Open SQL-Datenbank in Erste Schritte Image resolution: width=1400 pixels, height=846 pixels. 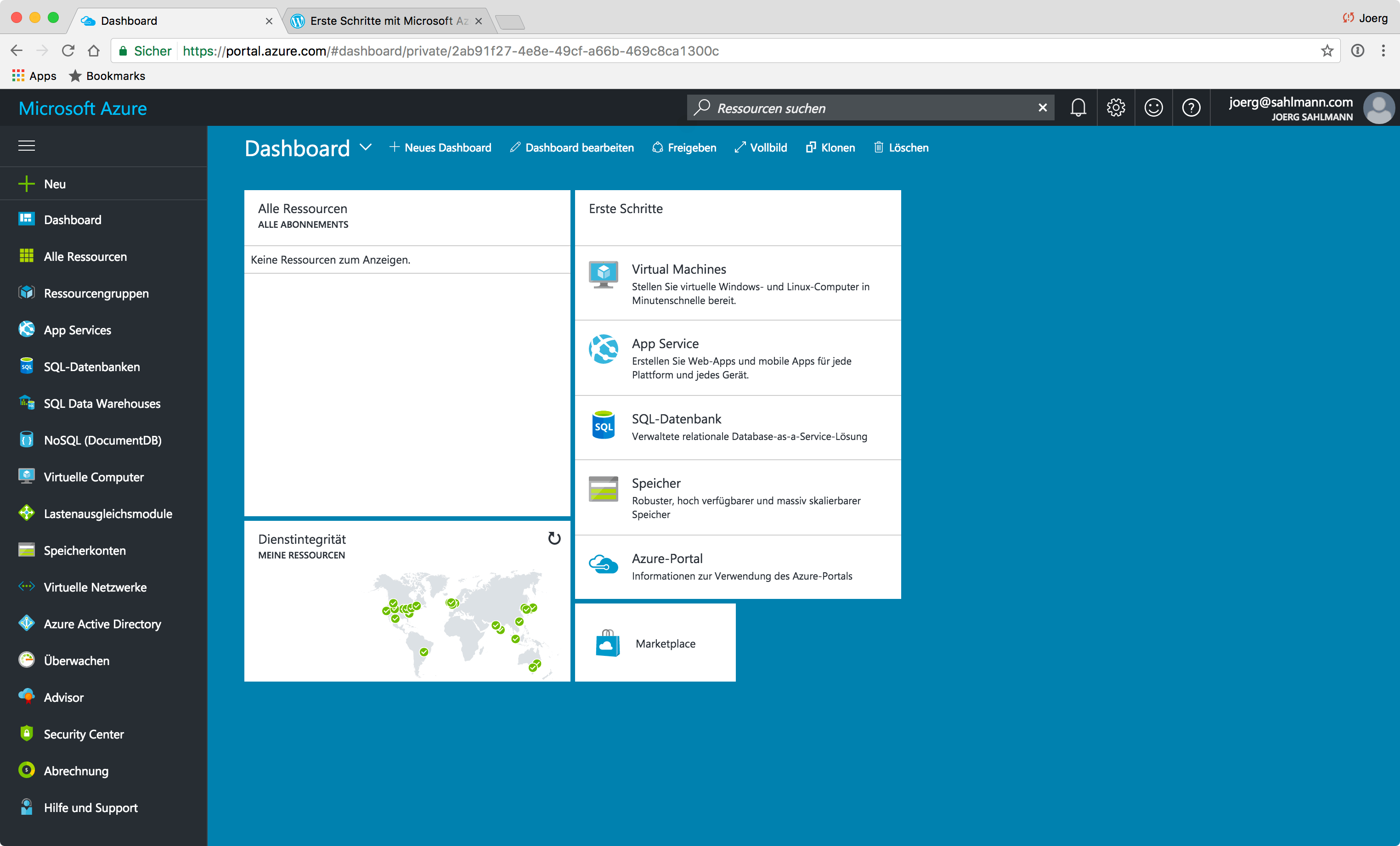point(738,427)
